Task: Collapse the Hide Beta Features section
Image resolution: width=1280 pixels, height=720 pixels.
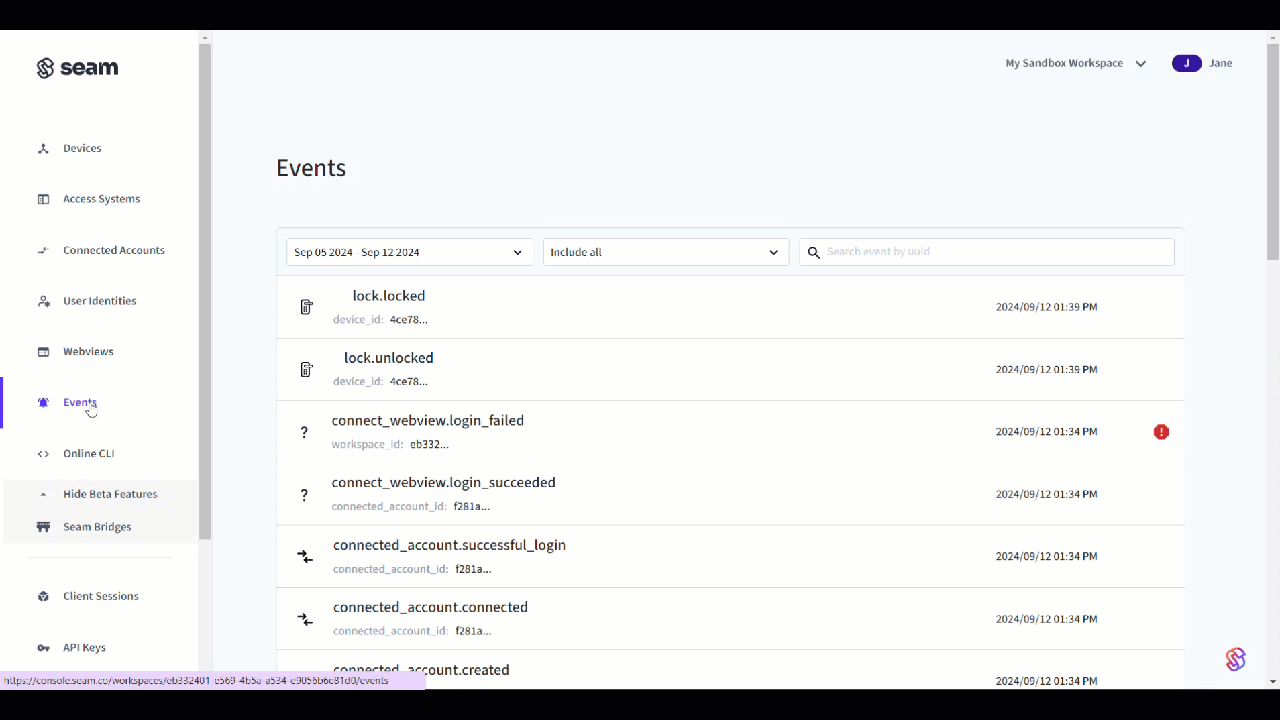Action: point(100,494)
